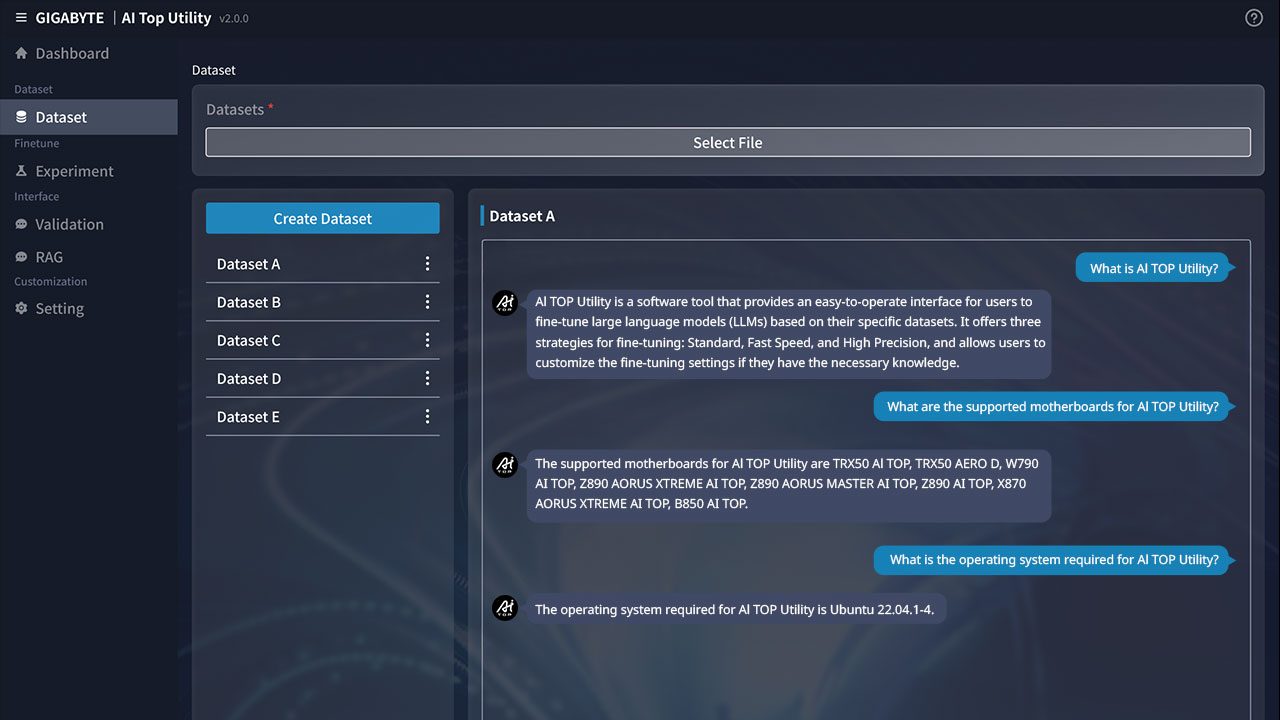
Task: Open Dataset A three-dot options menu
Action: coord(427,264)
